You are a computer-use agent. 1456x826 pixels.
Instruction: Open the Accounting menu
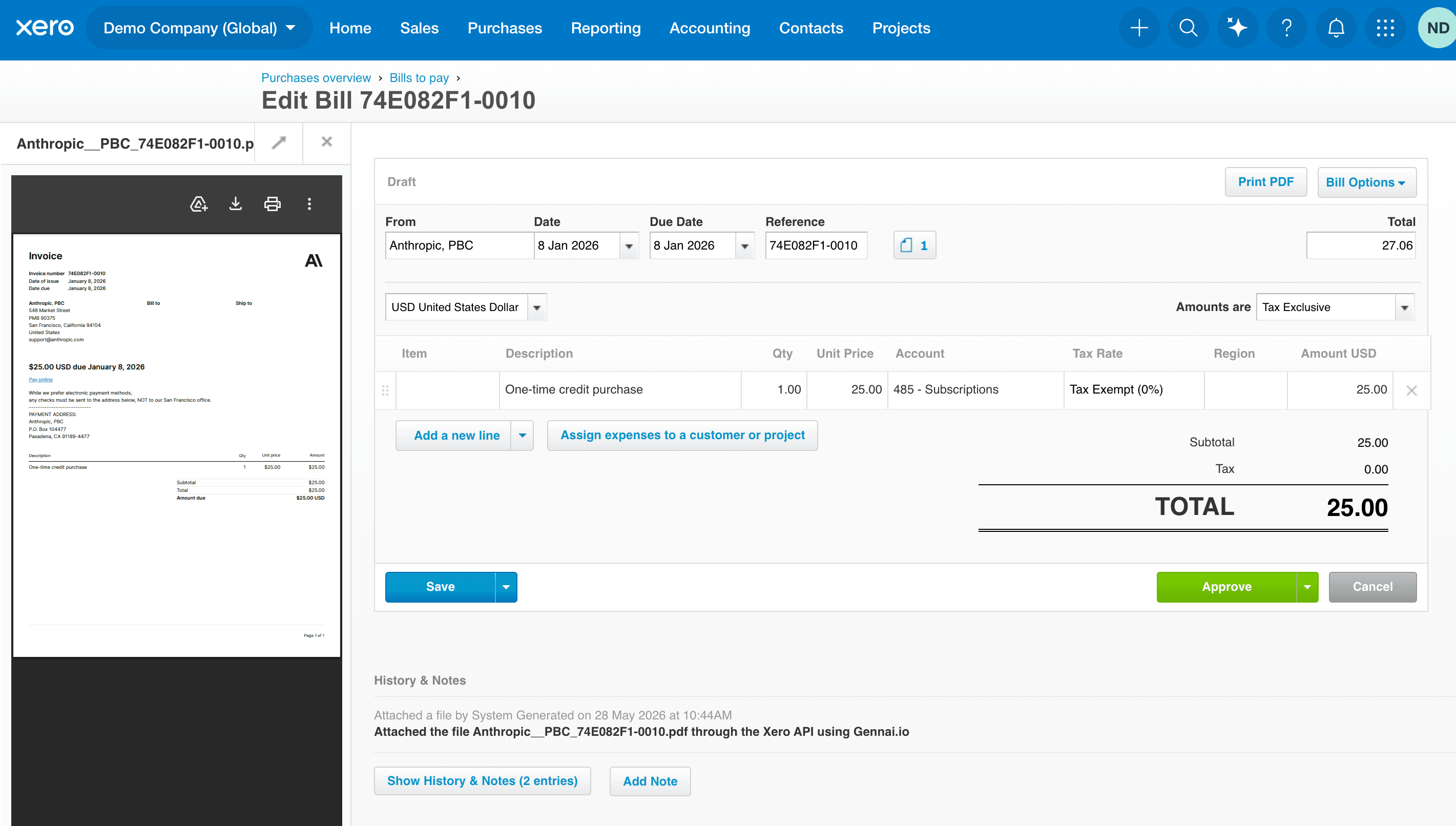pos(710,28)
